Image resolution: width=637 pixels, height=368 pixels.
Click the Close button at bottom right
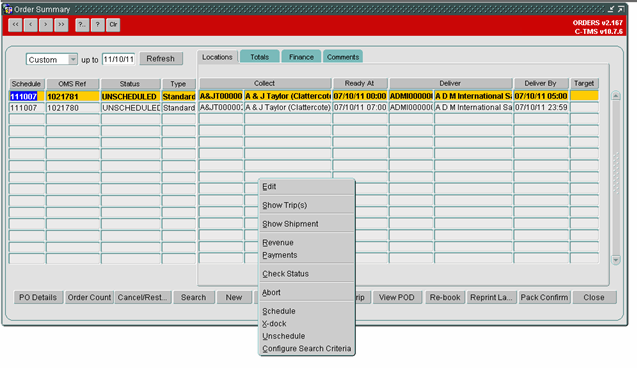[594, 297]
